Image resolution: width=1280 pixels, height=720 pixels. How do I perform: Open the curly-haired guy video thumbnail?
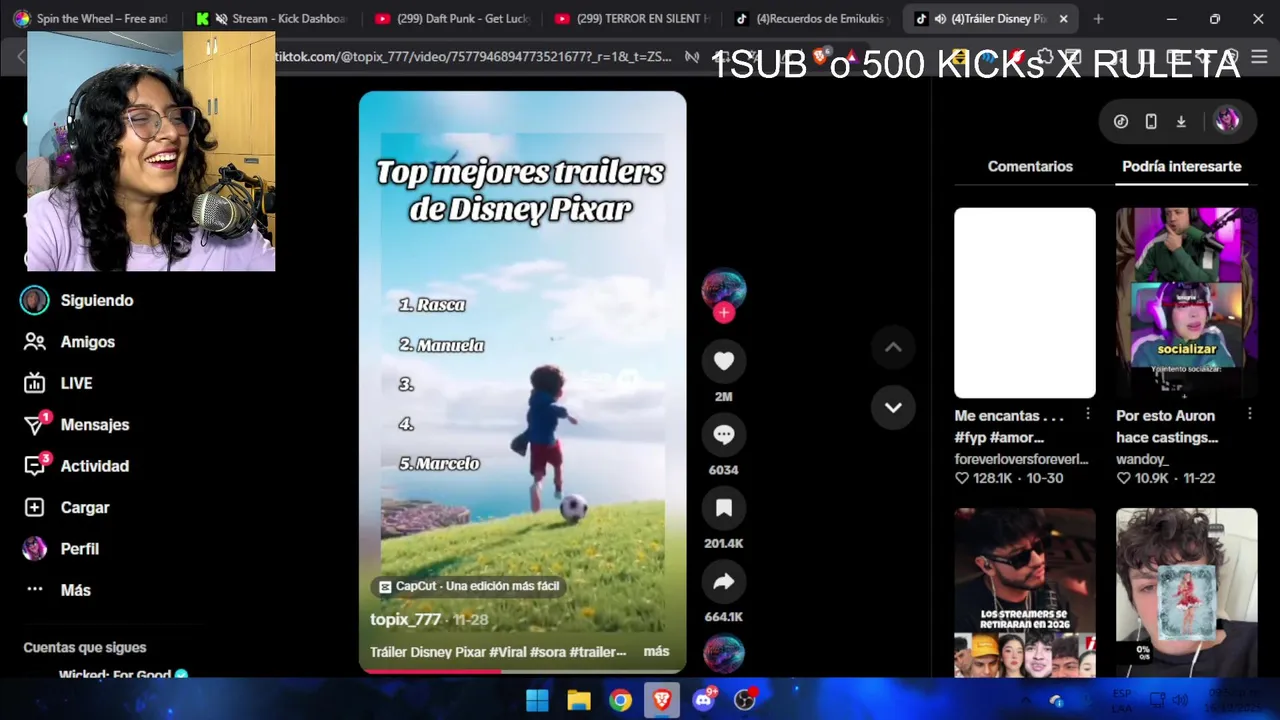(x=1187, y=593)
